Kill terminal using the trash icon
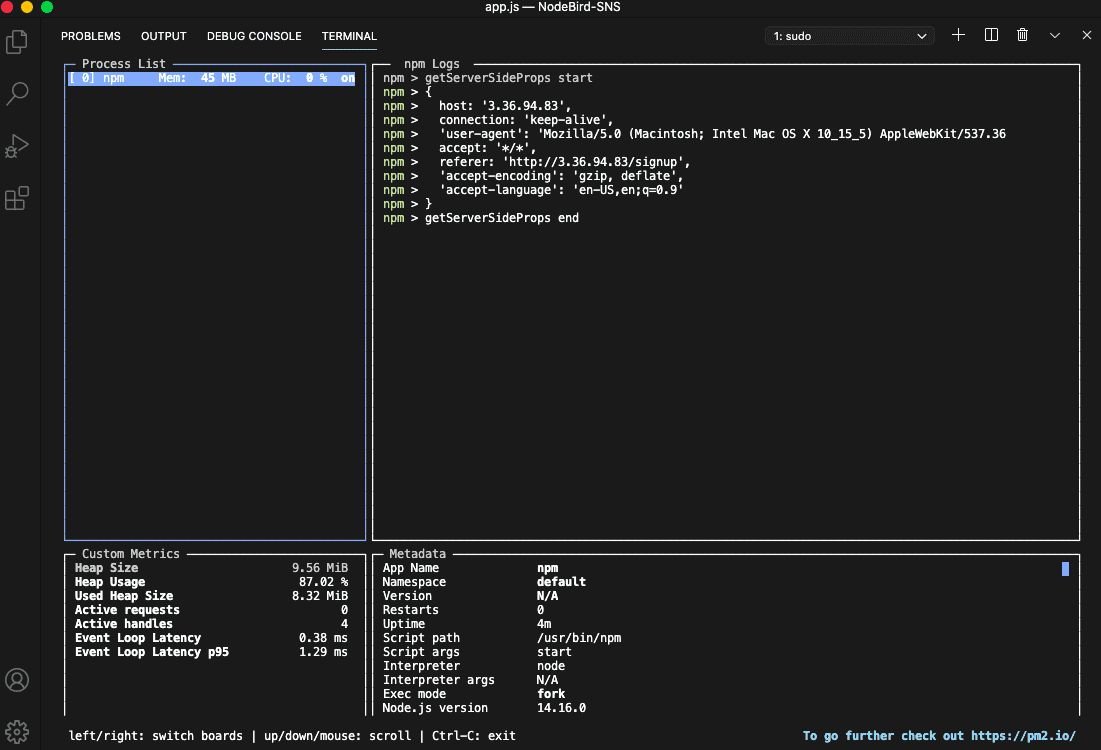Image resolution: width=1101 pixels, height=750 pixels. coord(1022,35)
